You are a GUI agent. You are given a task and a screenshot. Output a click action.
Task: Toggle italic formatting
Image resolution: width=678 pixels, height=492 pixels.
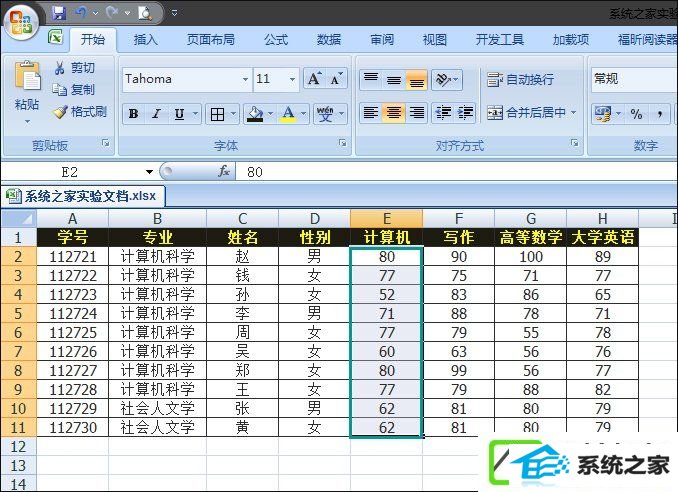pos(156,114)
